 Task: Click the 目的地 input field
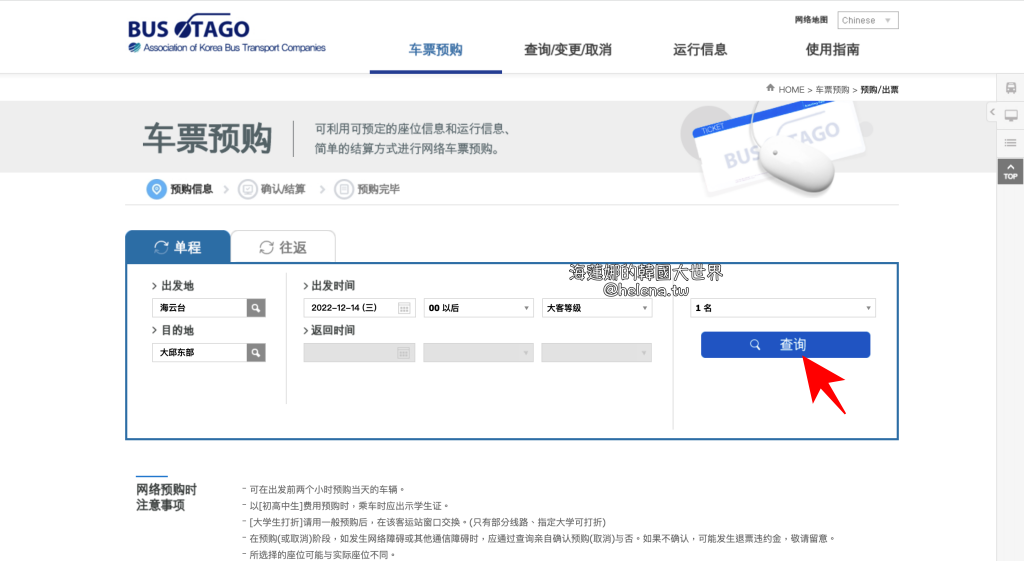(x=199, y=353)
